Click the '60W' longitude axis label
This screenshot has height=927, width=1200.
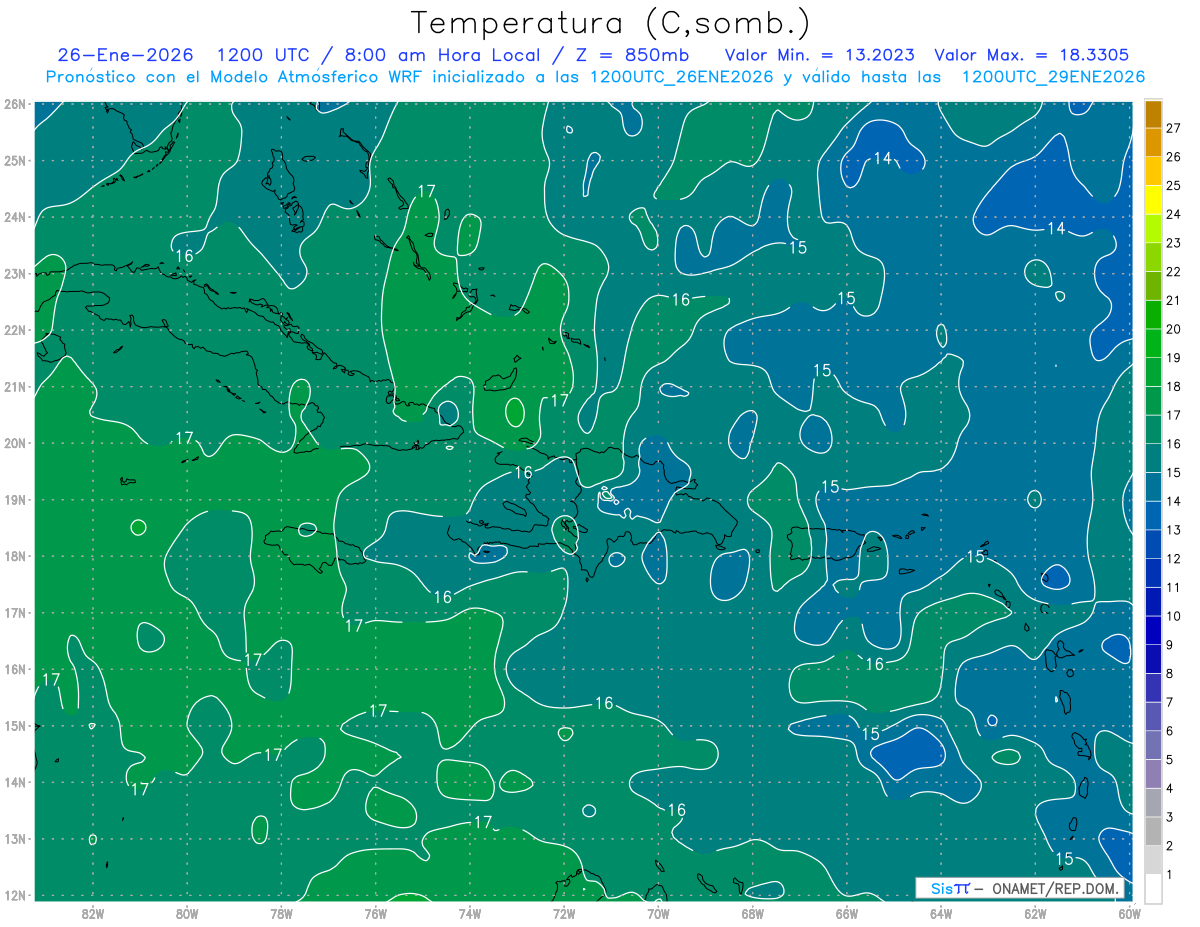[x=1129, y=912]
